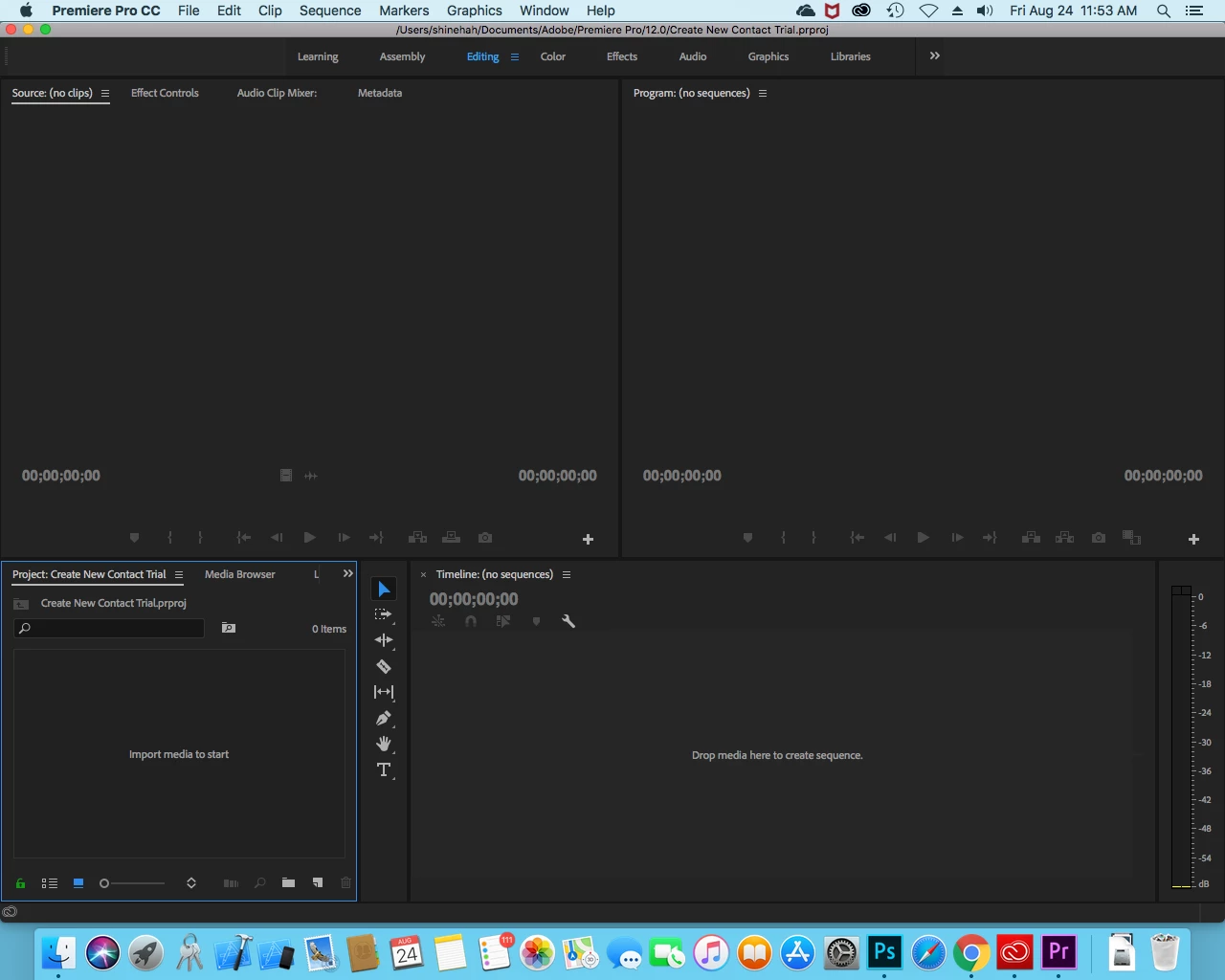Click Drag Video Only icon in Source monitor
This screenshot has width=1225, height=980.
point(285,475)
